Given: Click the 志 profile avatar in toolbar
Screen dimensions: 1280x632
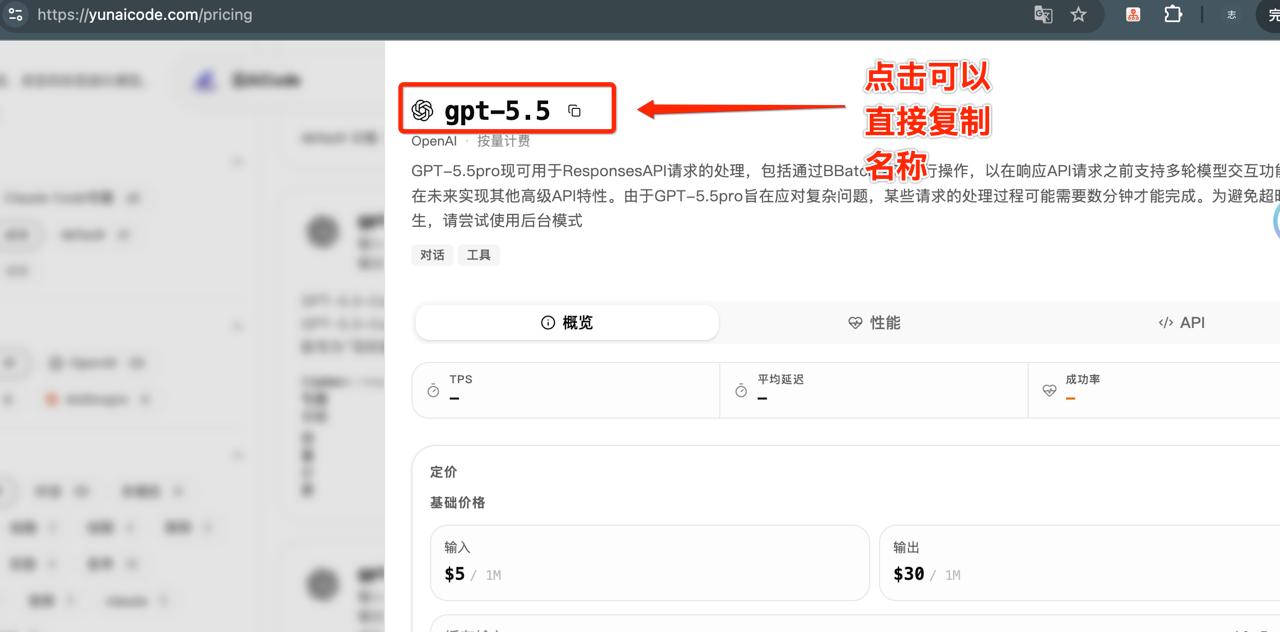Looking at the screenshot, I should pyautogui.click(x=1232, y=15).
